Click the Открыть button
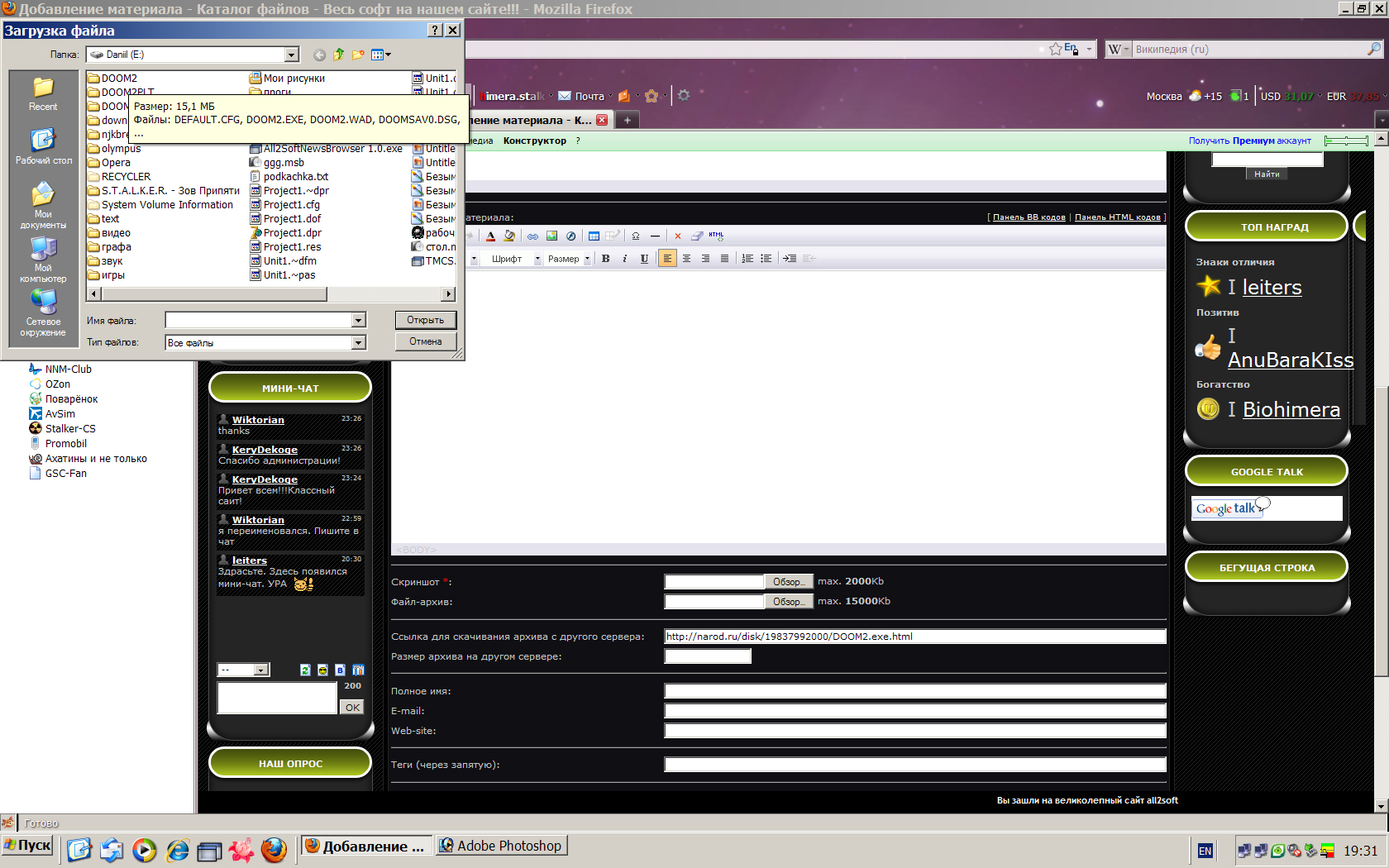Image resolution: width=1389 pixels, height=868 pixels. 425,320
